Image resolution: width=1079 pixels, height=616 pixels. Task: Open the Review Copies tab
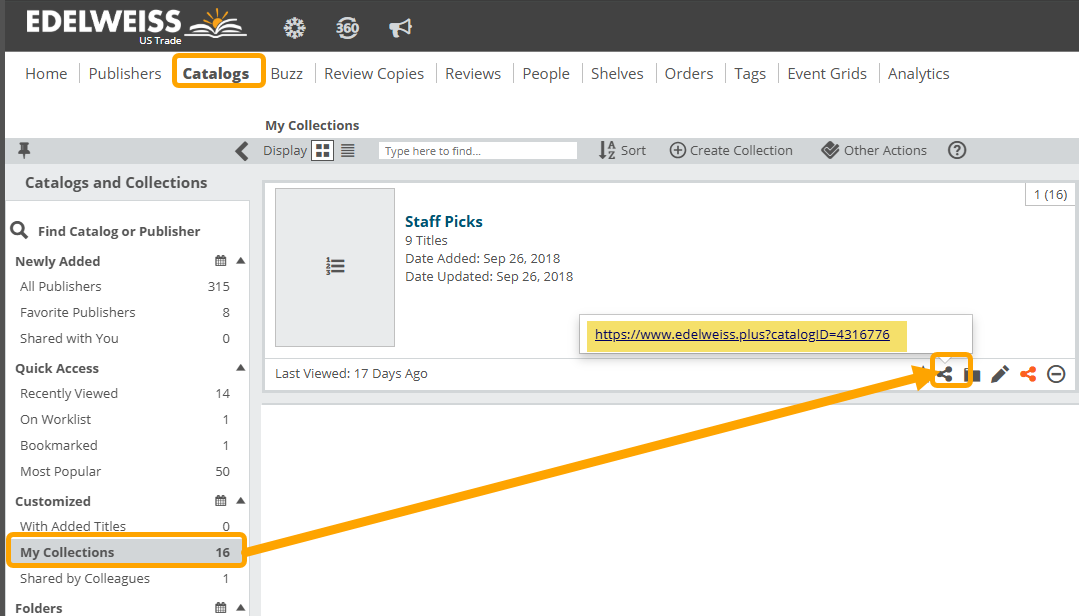[x=373, y=73]
